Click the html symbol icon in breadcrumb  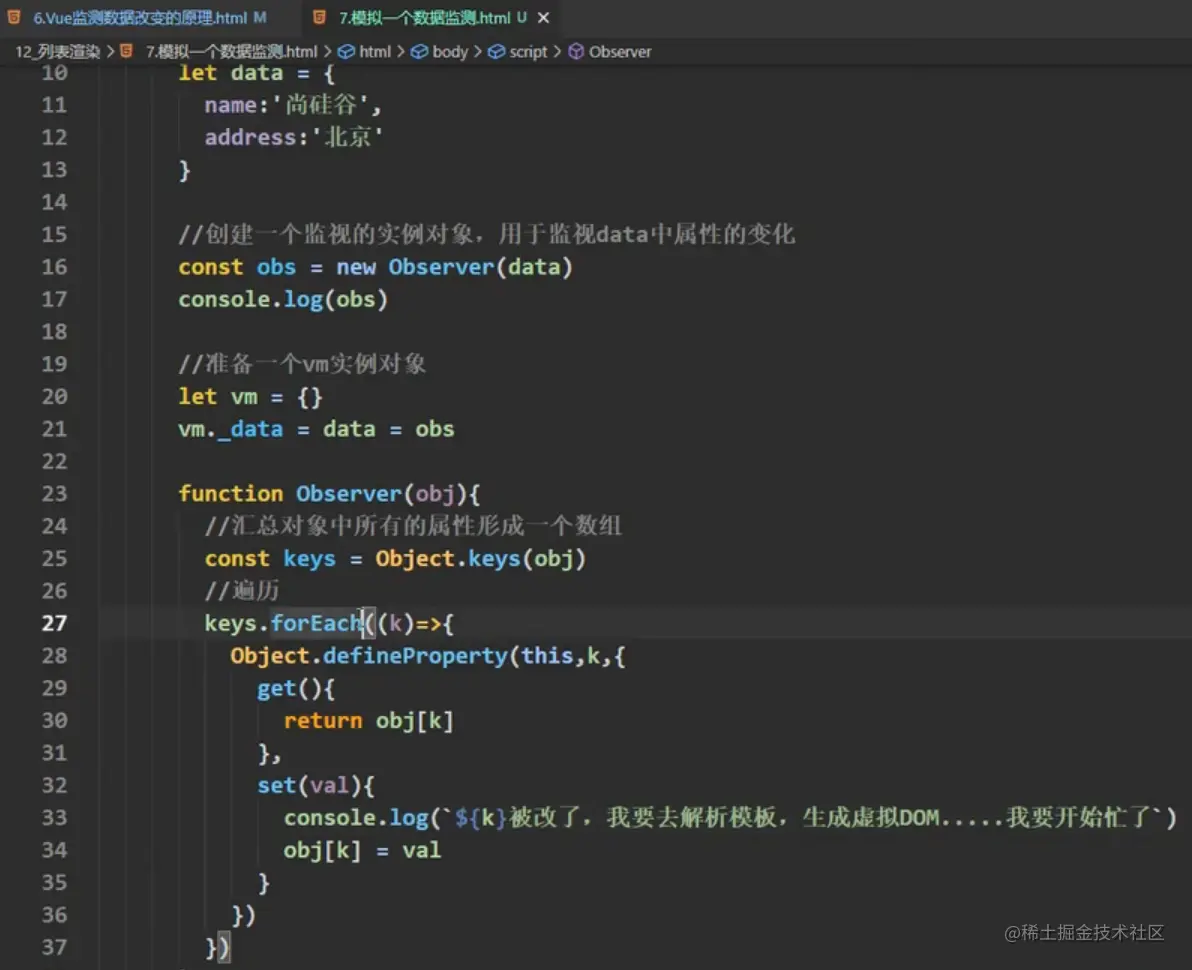pos(346,52)
